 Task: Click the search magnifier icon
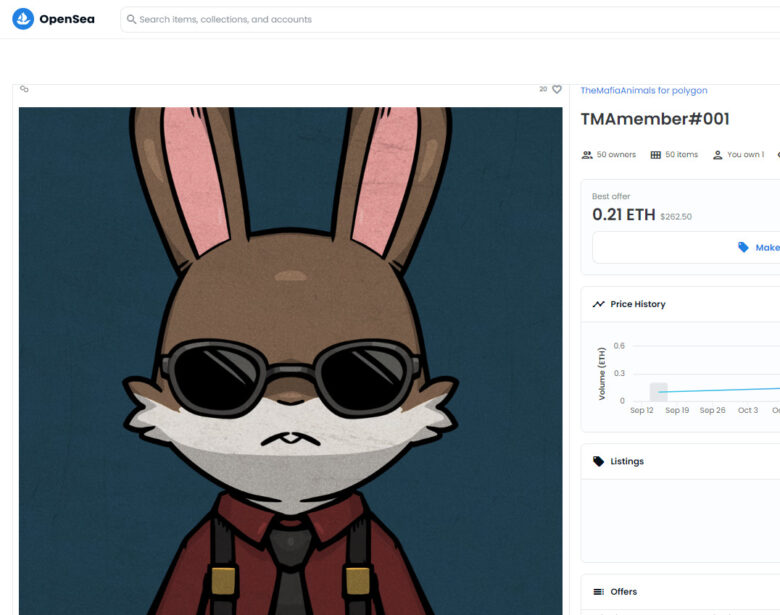131,19
